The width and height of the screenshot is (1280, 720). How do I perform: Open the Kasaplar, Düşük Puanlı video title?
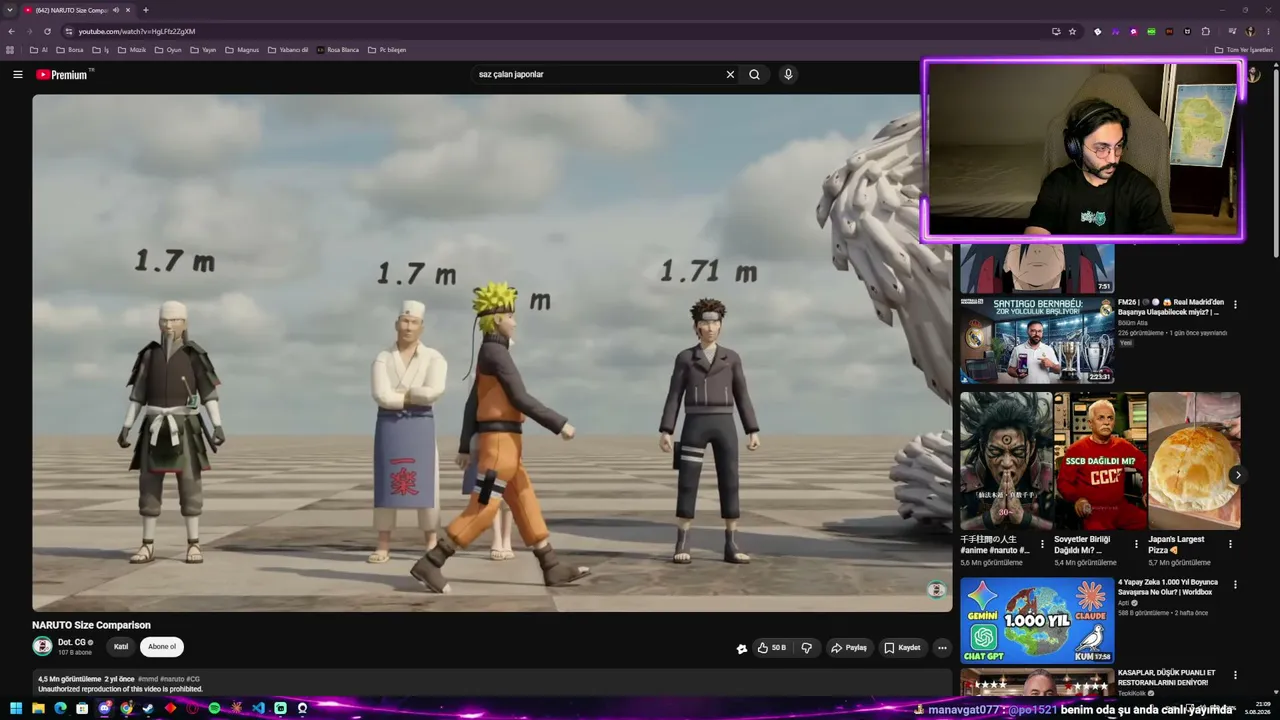tap(1167, 677)
